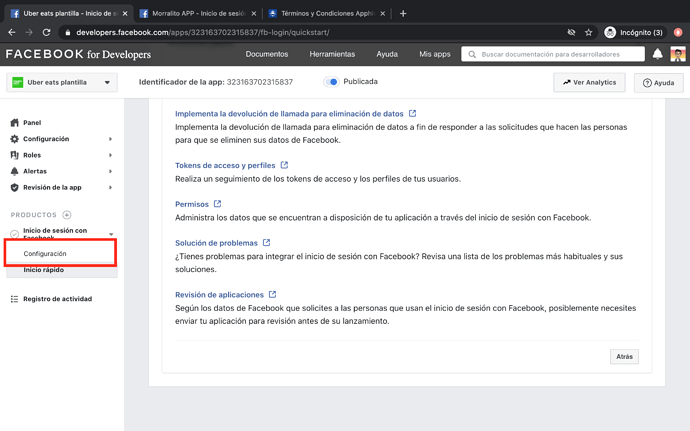The image size is (690, 431).
Task: Expand Revisión de la app submenu arrow
Action: coord(110,188)
